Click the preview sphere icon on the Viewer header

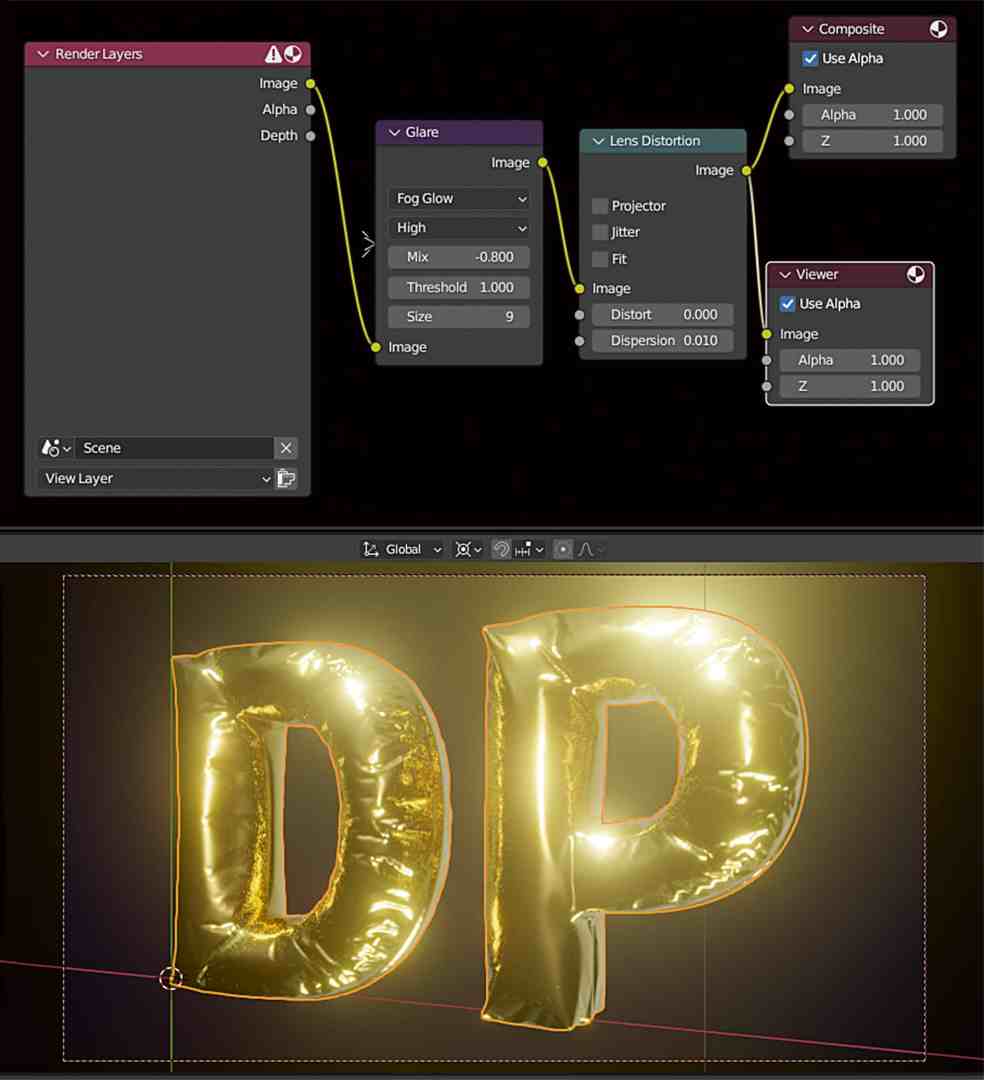coord(915,274)
